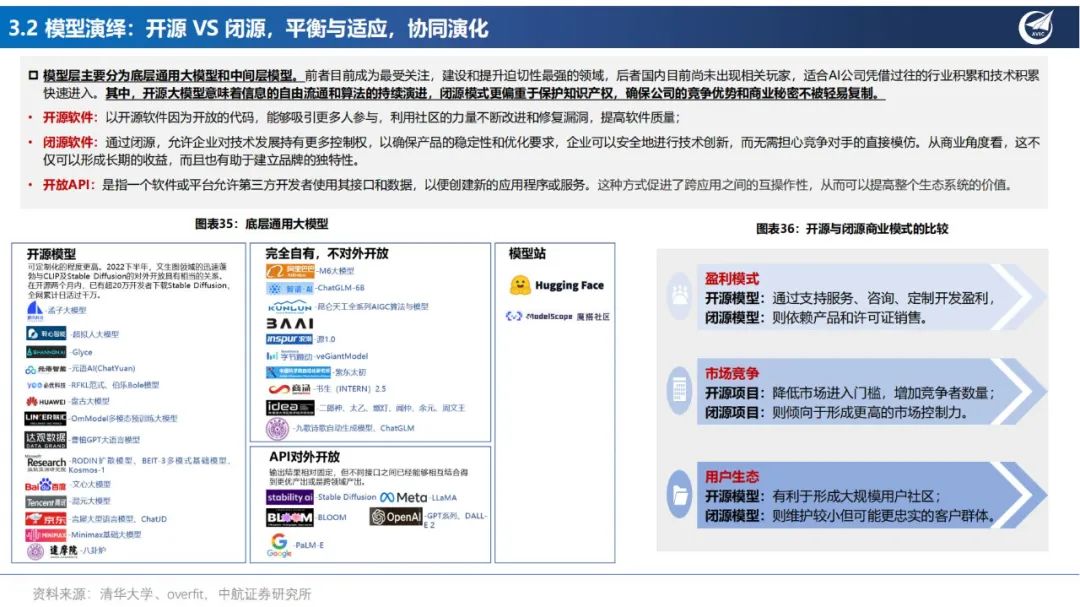Click the folder icon beside 用户生态
Screen dimensions: 1080x607
click(680, 495)
